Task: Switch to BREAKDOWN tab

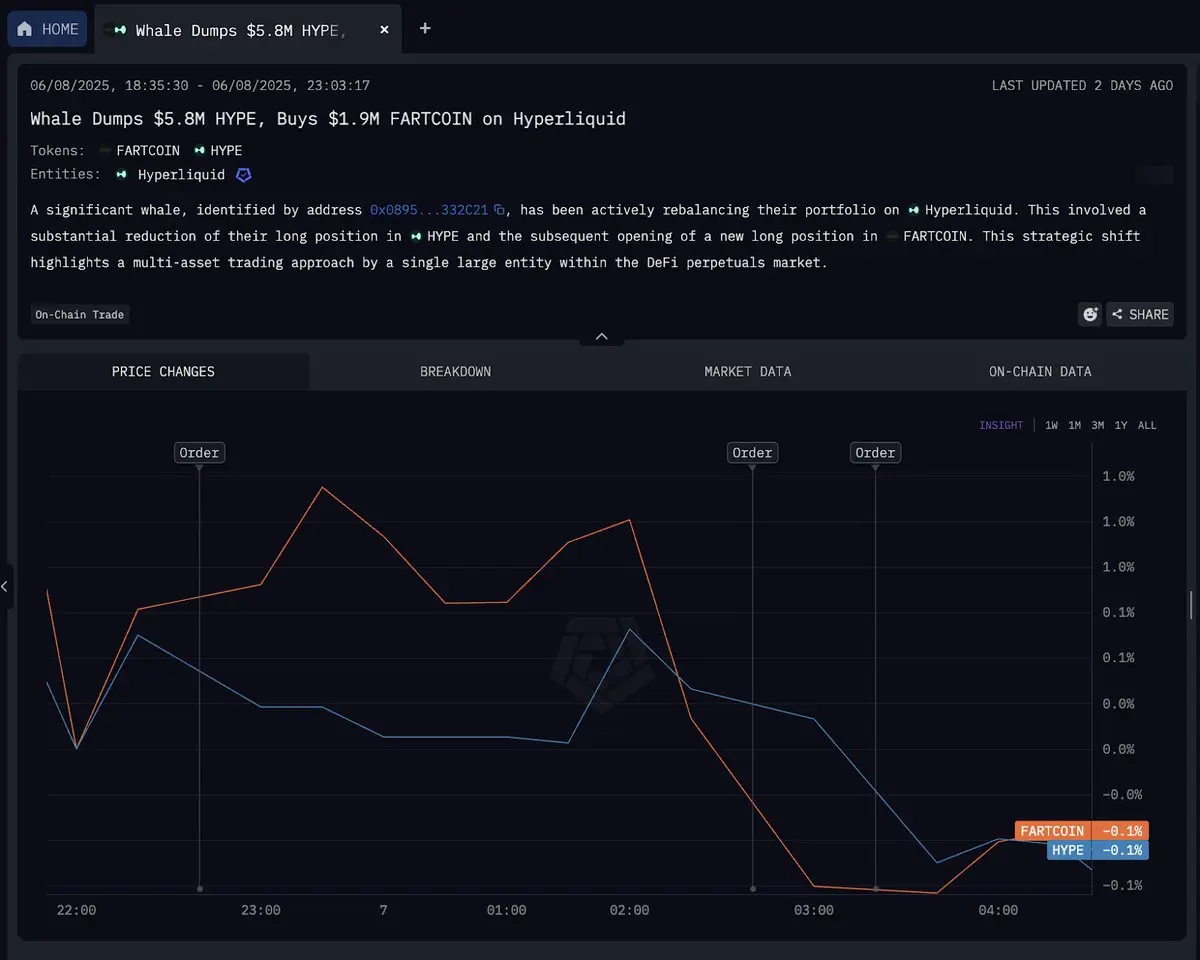Action: [x=455, y=371]
